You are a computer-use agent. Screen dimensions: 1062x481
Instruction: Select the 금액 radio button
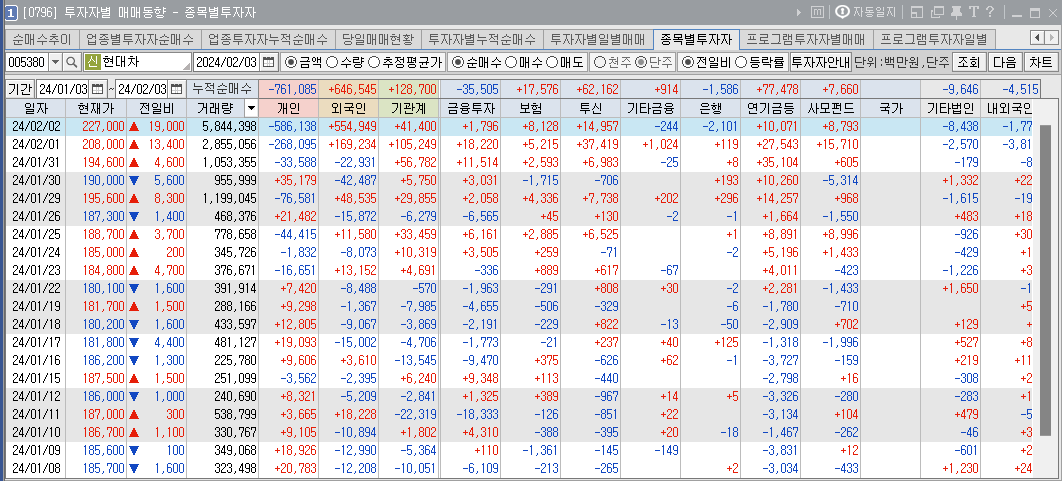(291, 62)
